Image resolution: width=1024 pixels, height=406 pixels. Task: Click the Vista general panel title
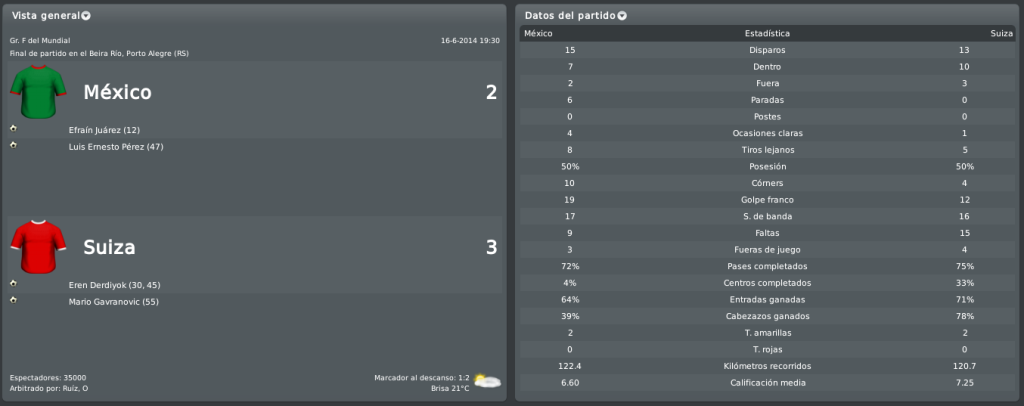[x=46, y=16]
